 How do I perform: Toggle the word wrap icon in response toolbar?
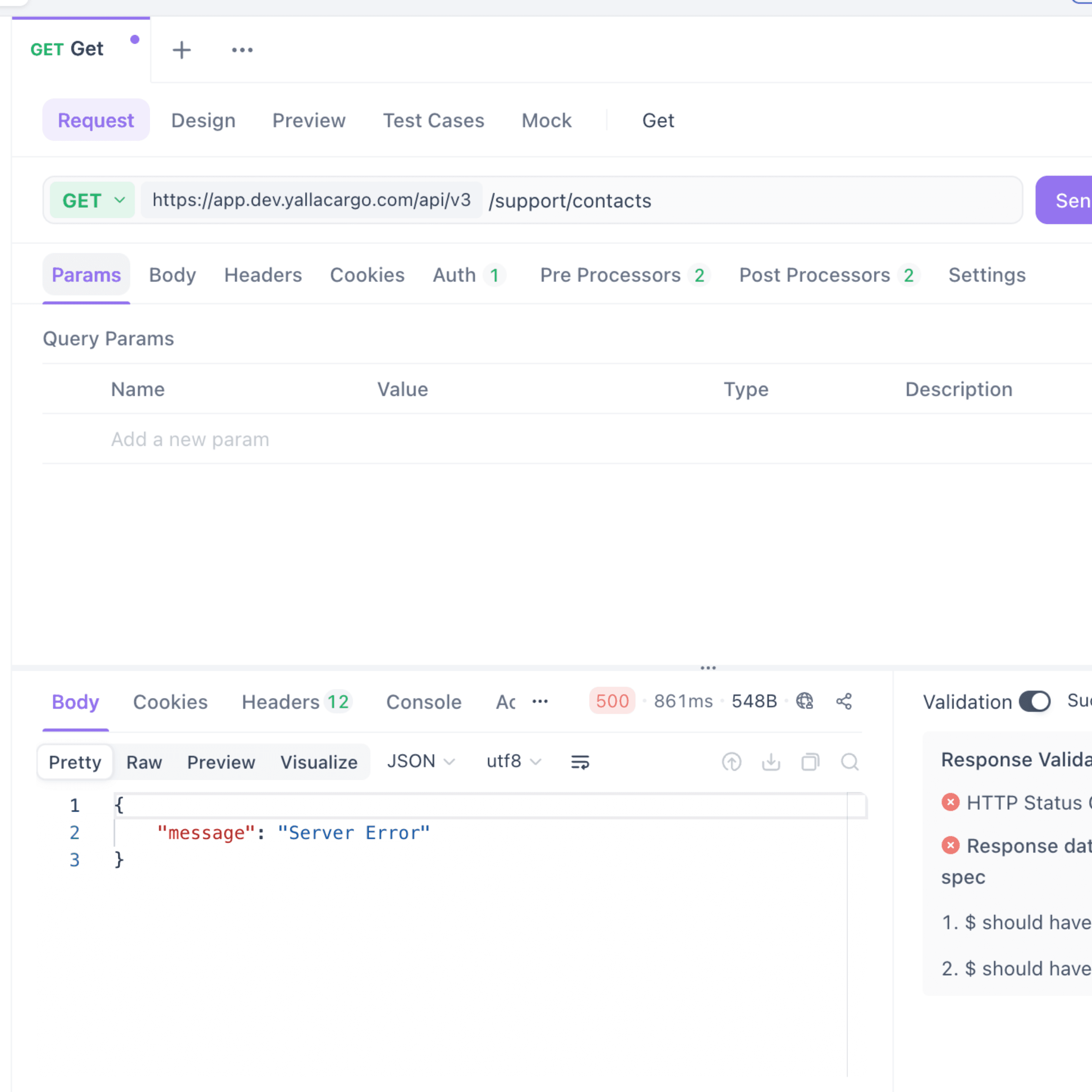[x=580, y=762]
